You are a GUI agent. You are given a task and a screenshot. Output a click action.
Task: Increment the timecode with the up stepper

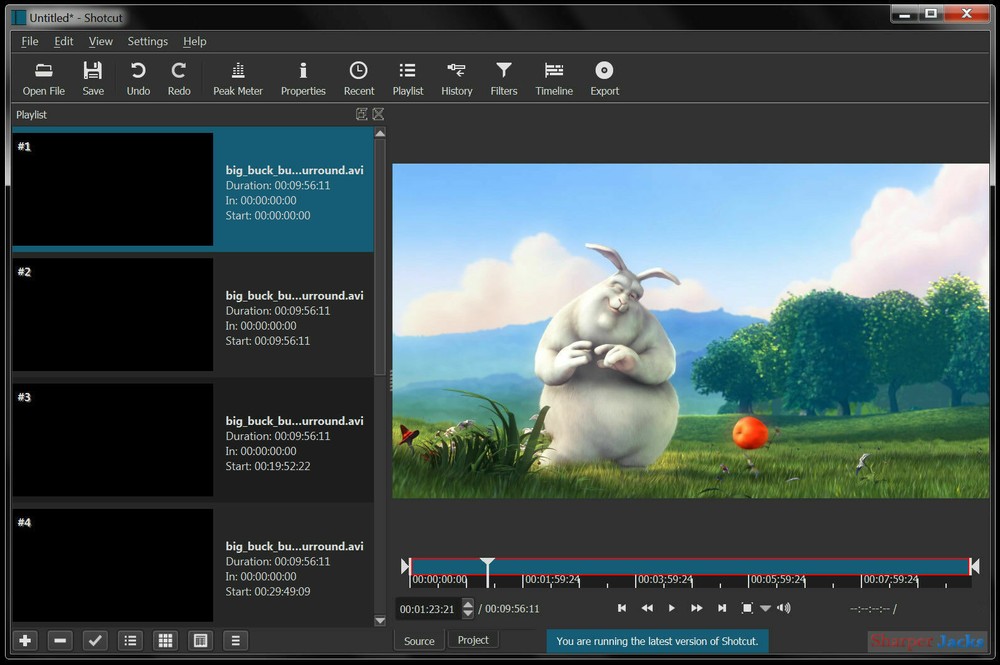[x=468, y=603]
